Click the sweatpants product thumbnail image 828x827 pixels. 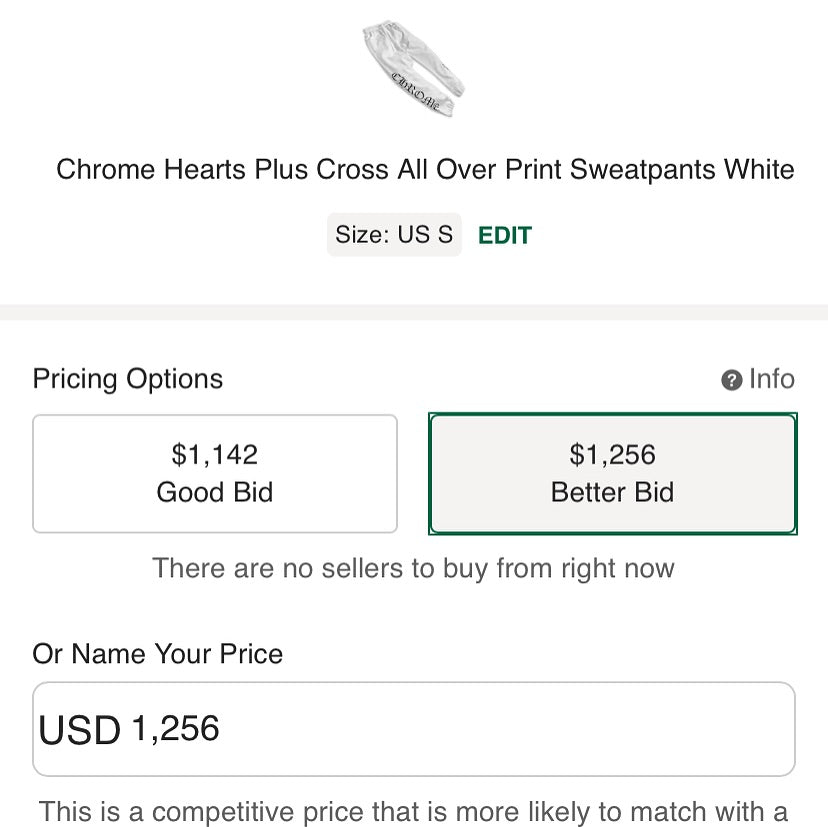[413, 68]
